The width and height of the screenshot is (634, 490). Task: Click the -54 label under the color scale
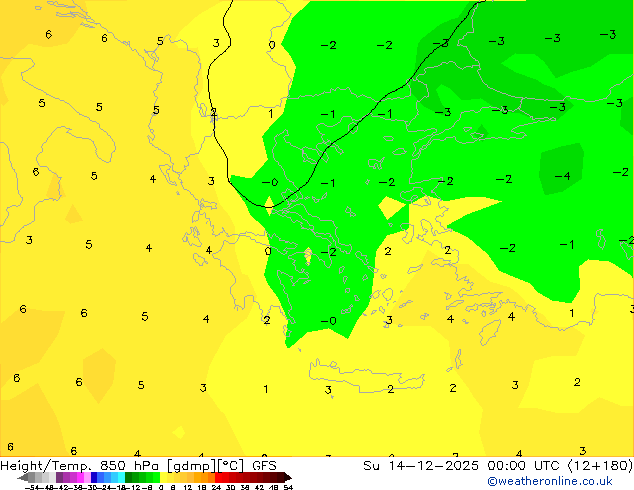[x=32, y=487]
